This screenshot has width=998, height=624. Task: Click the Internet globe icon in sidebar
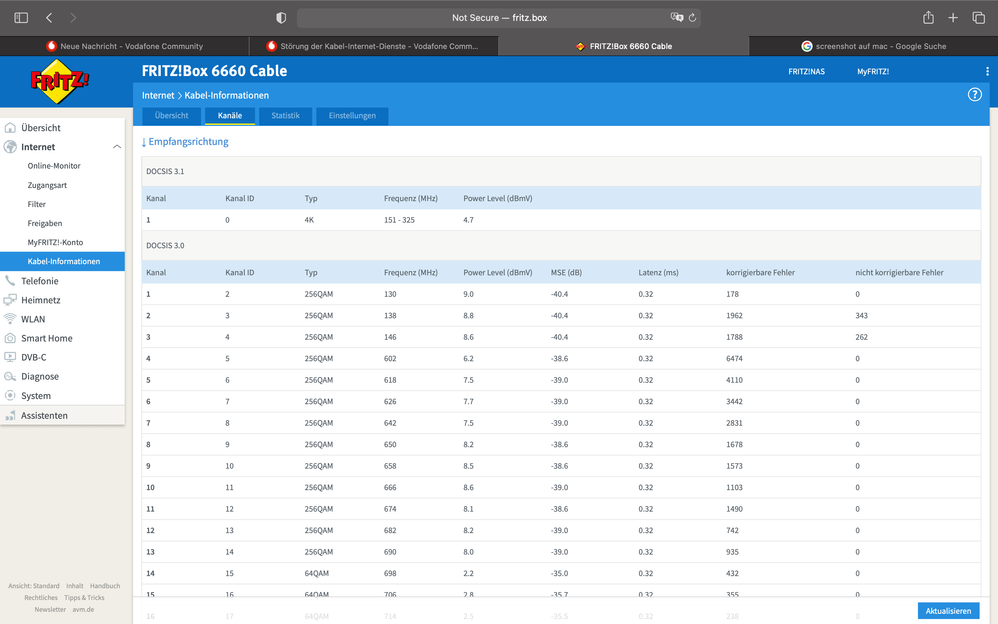tap(10, 146)
